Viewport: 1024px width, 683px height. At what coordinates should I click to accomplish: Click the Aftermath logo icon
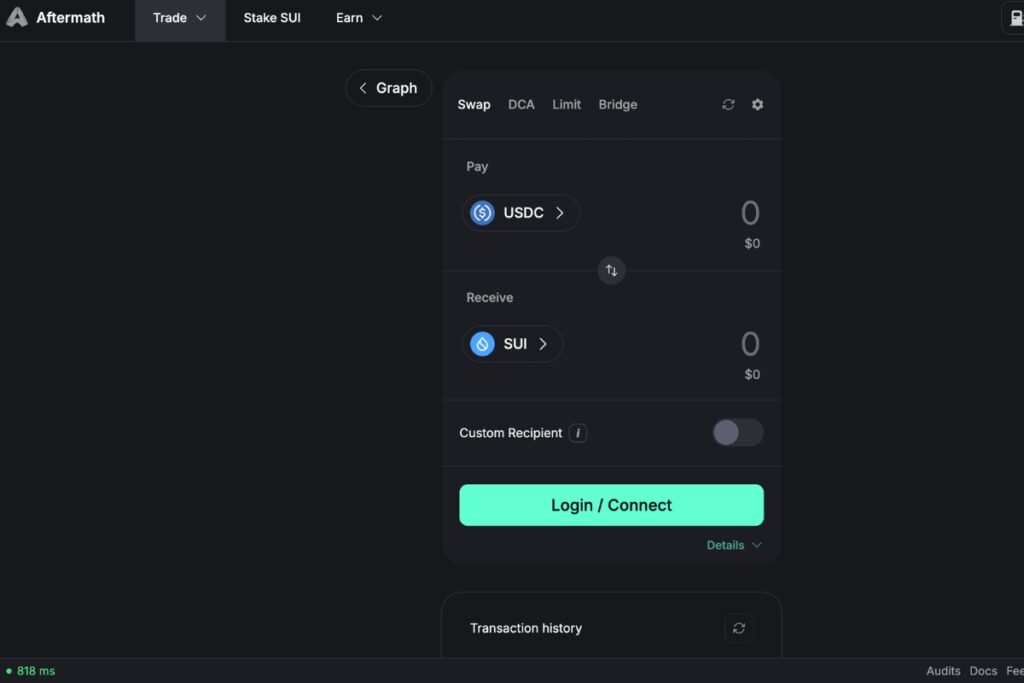(16, 17)
